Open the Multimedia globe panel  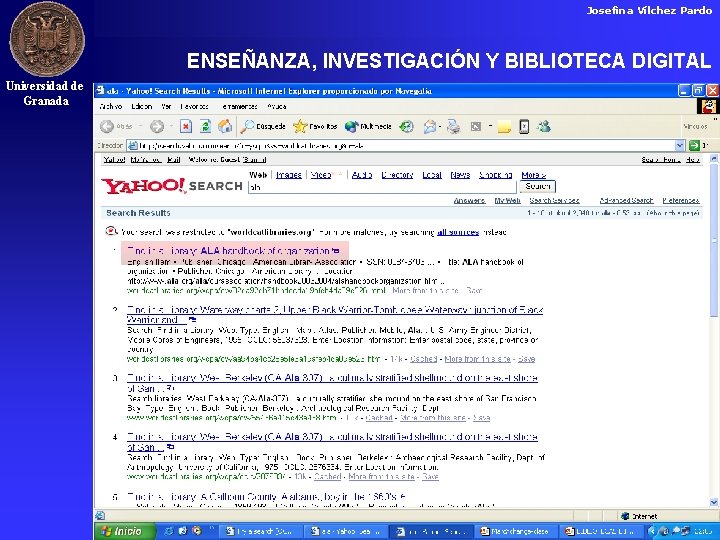(x=368, y=126)
